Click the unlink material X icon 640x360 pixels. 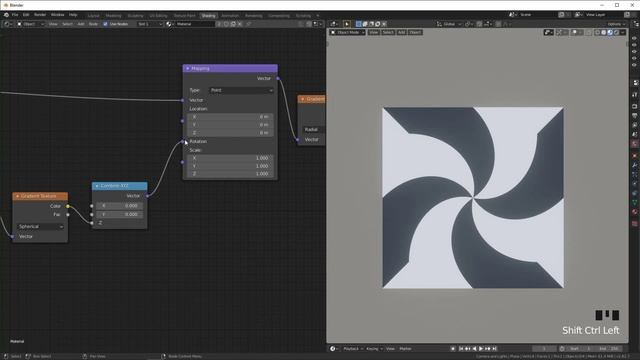(x=240, y=24)
